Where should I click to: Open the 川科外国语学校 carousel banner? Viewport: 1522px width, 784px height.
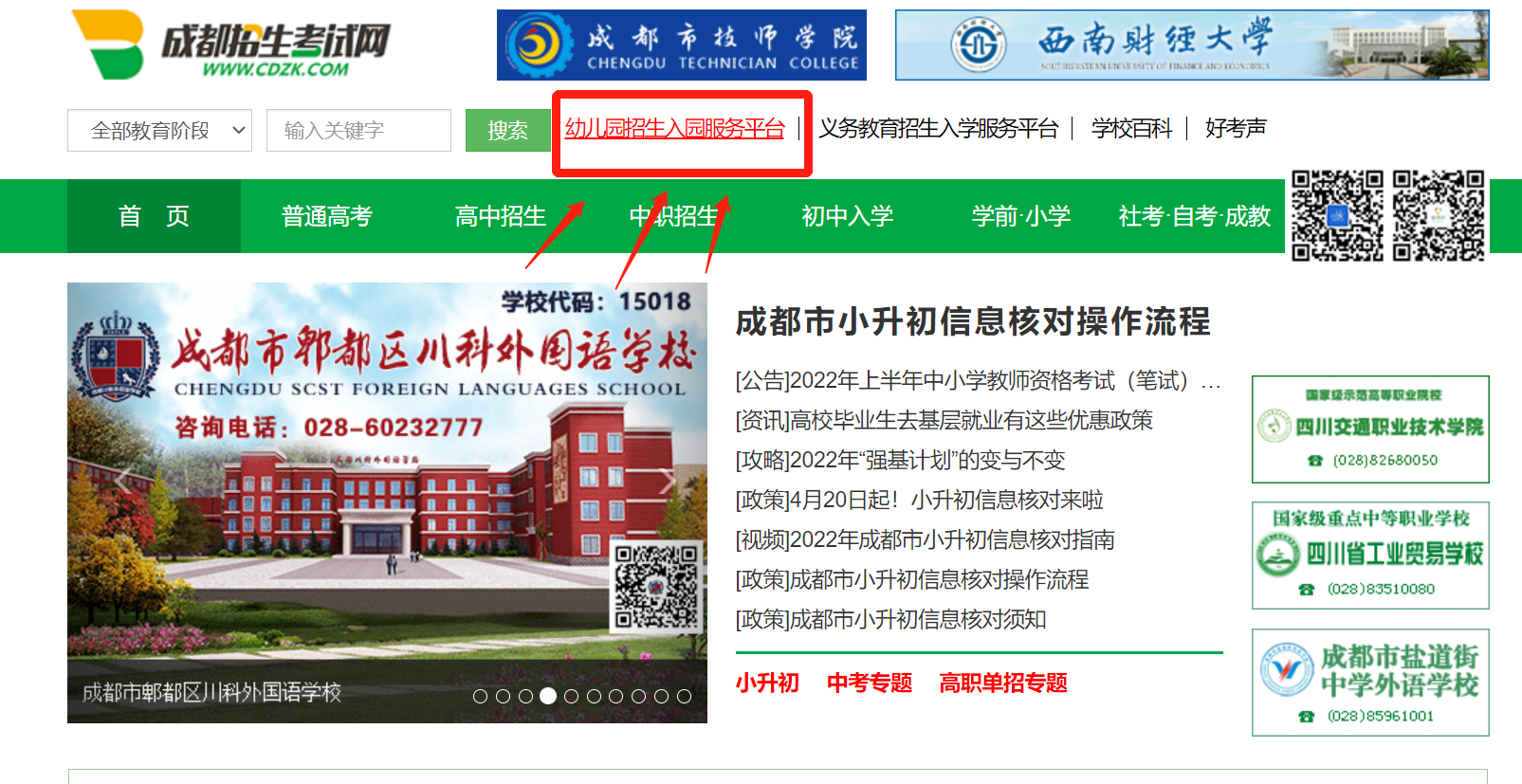coord(387,502)
